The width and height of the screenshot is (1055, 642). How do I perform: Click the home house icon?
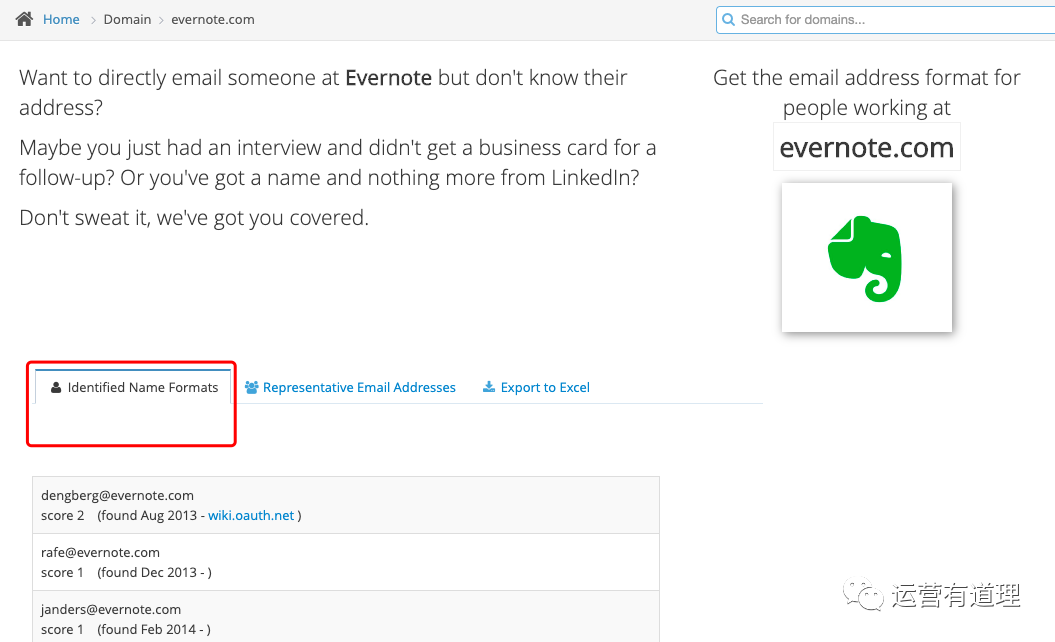tap(24, 19)
